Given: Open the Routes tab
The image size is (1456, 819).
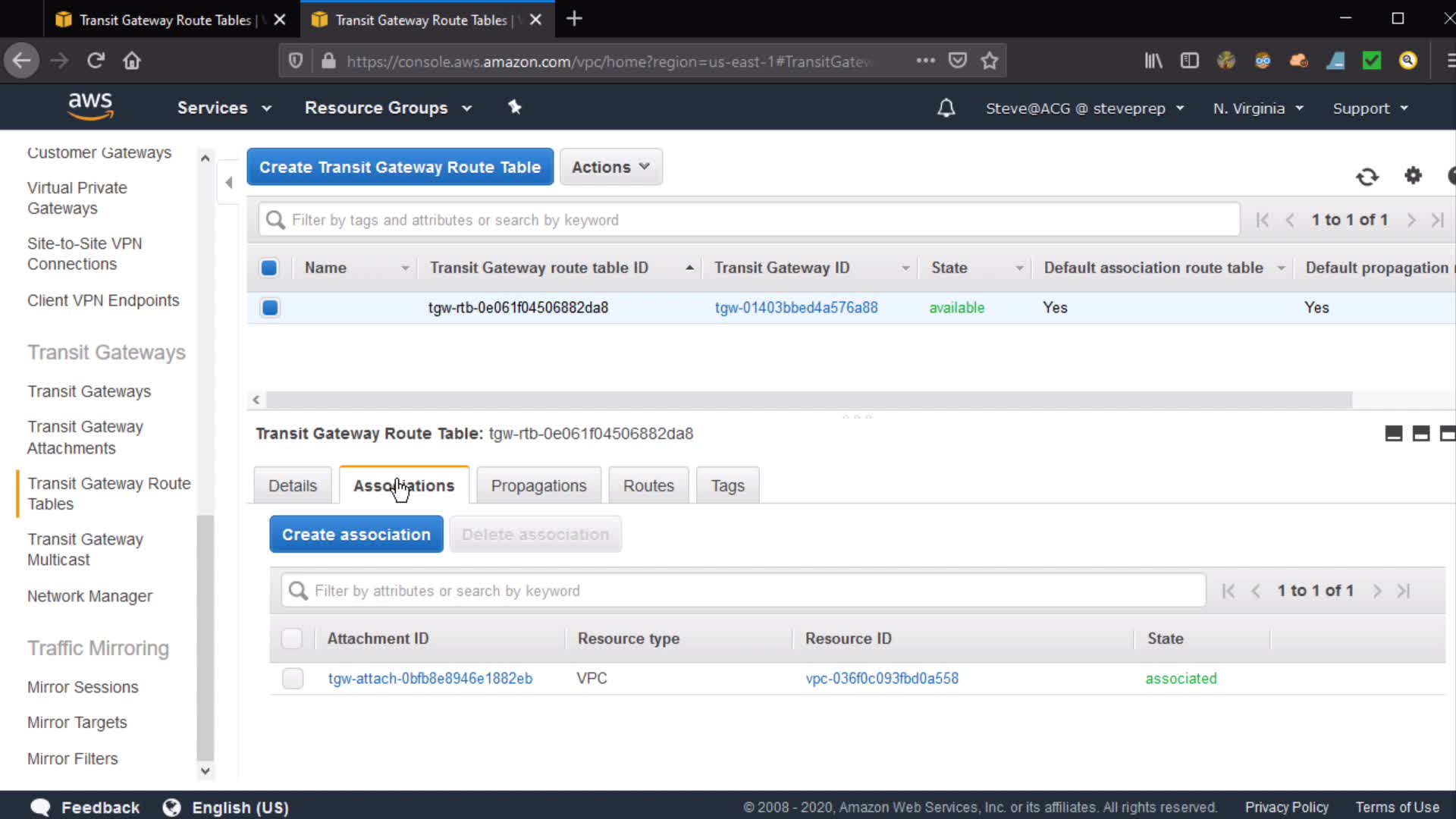Looking at the screenshot, I should (648, 485).
